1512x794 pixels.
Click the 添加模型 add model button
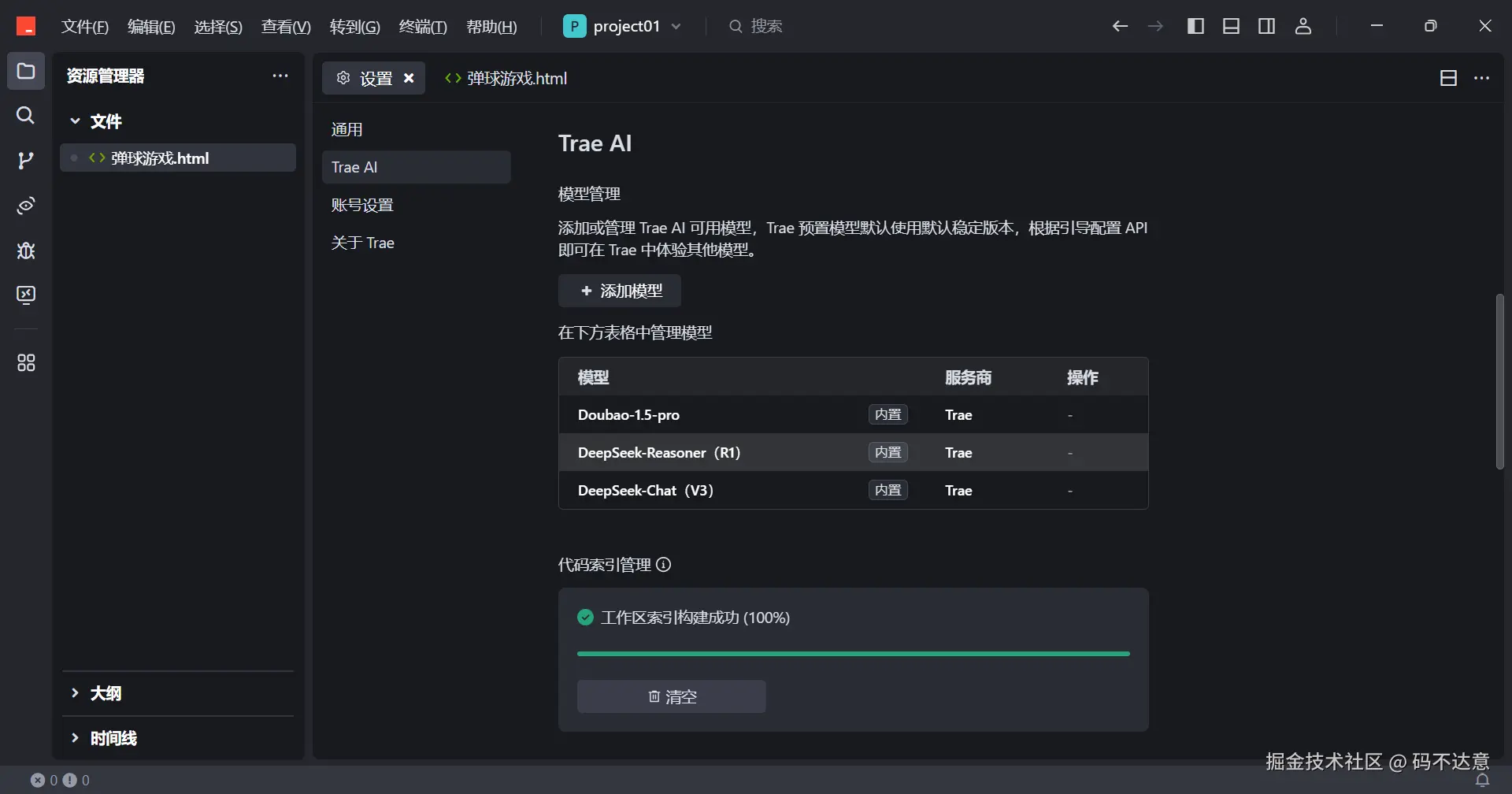(620, 291)
